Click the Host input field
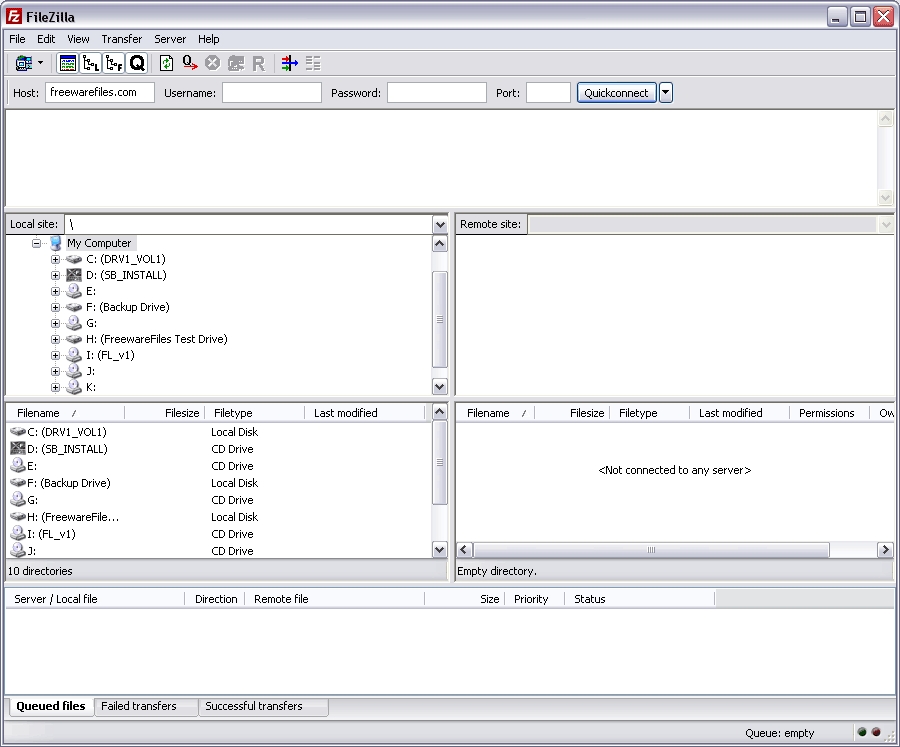 (x=100, y=92)
